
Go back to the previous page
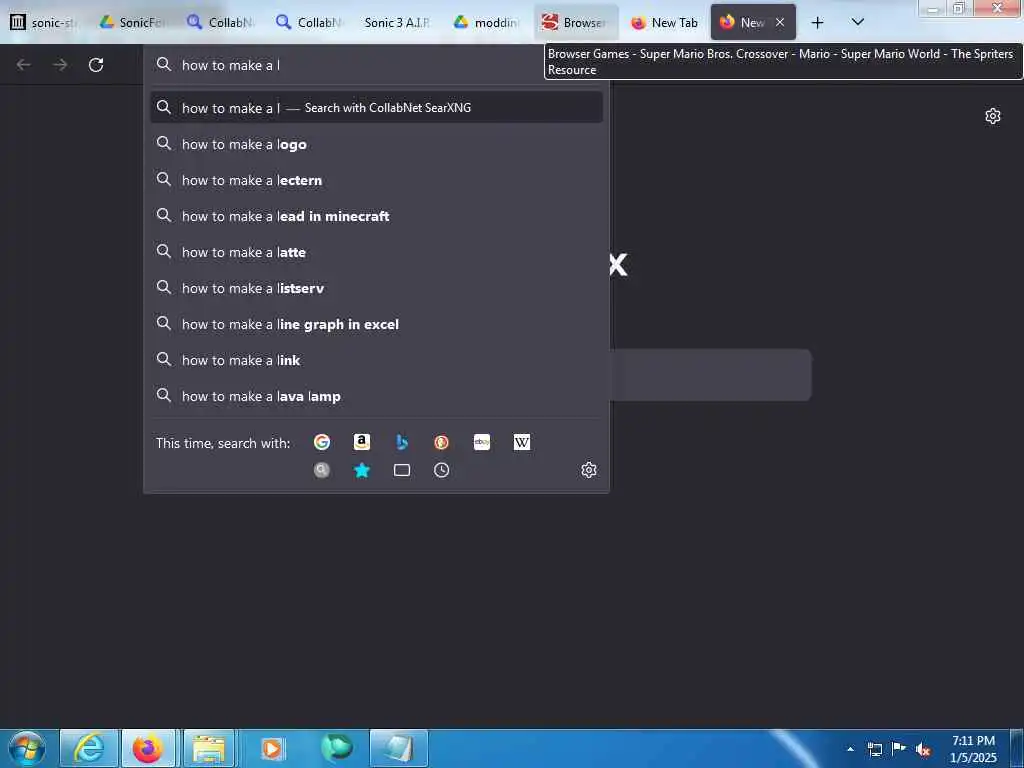pos(24,65)
